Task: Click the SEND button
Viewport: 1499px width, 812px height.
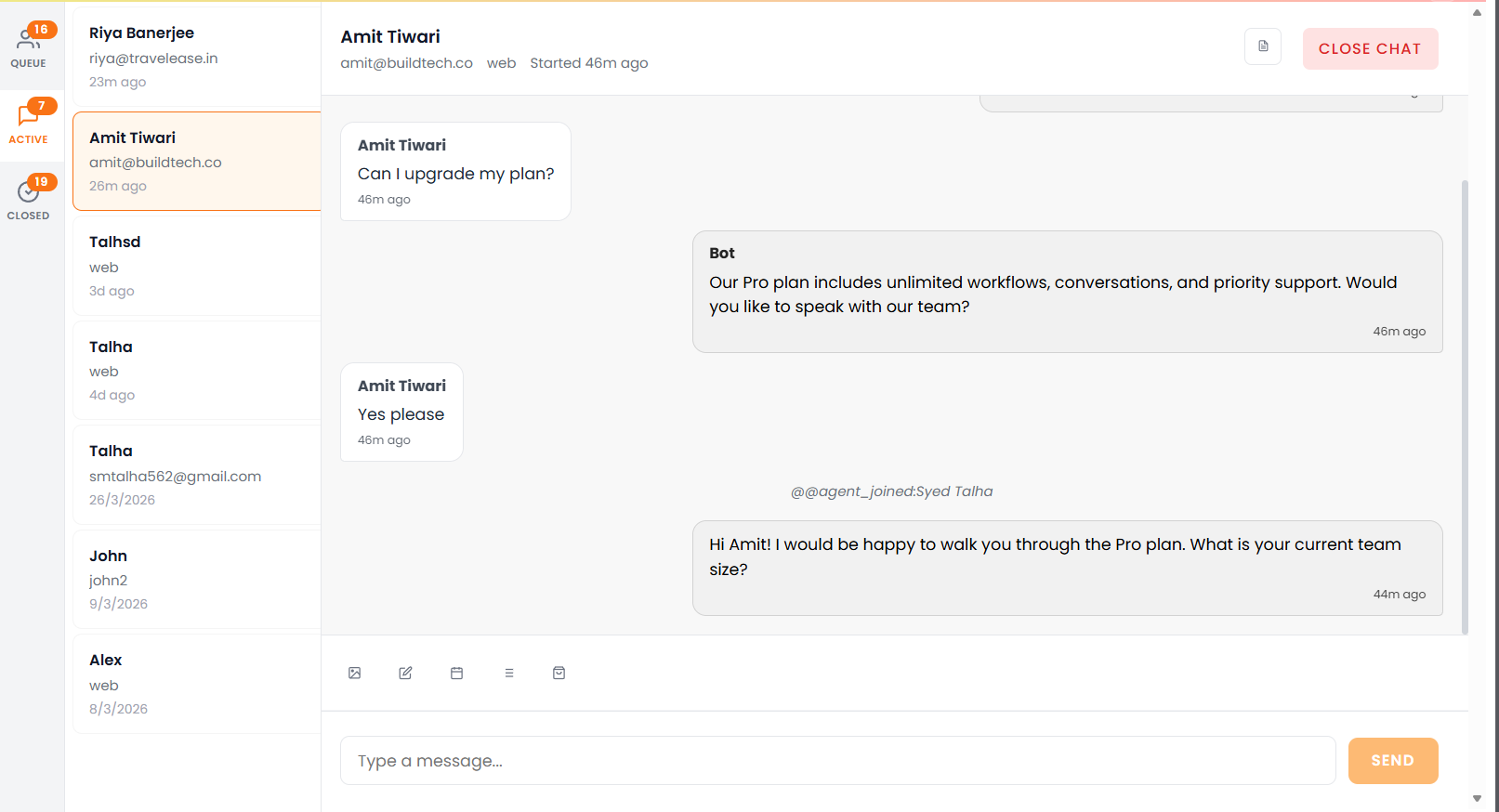Action: 1392,760
